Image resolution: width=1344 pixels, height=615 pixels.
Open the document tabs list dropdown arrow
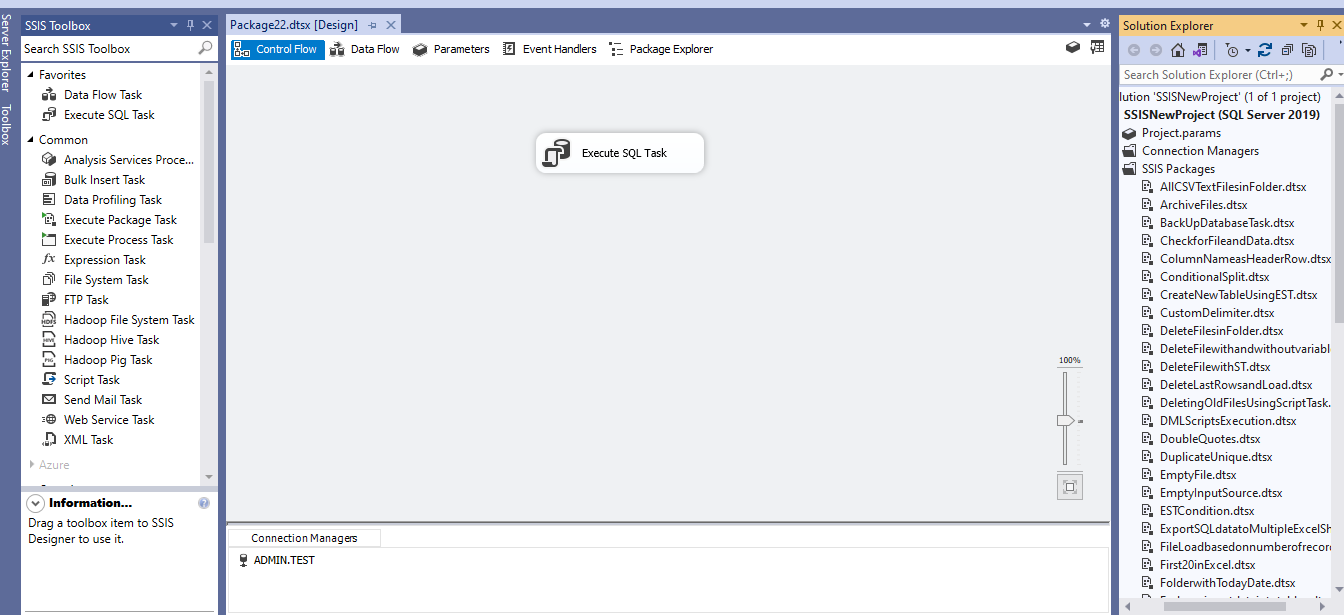tap(1087, 24)
